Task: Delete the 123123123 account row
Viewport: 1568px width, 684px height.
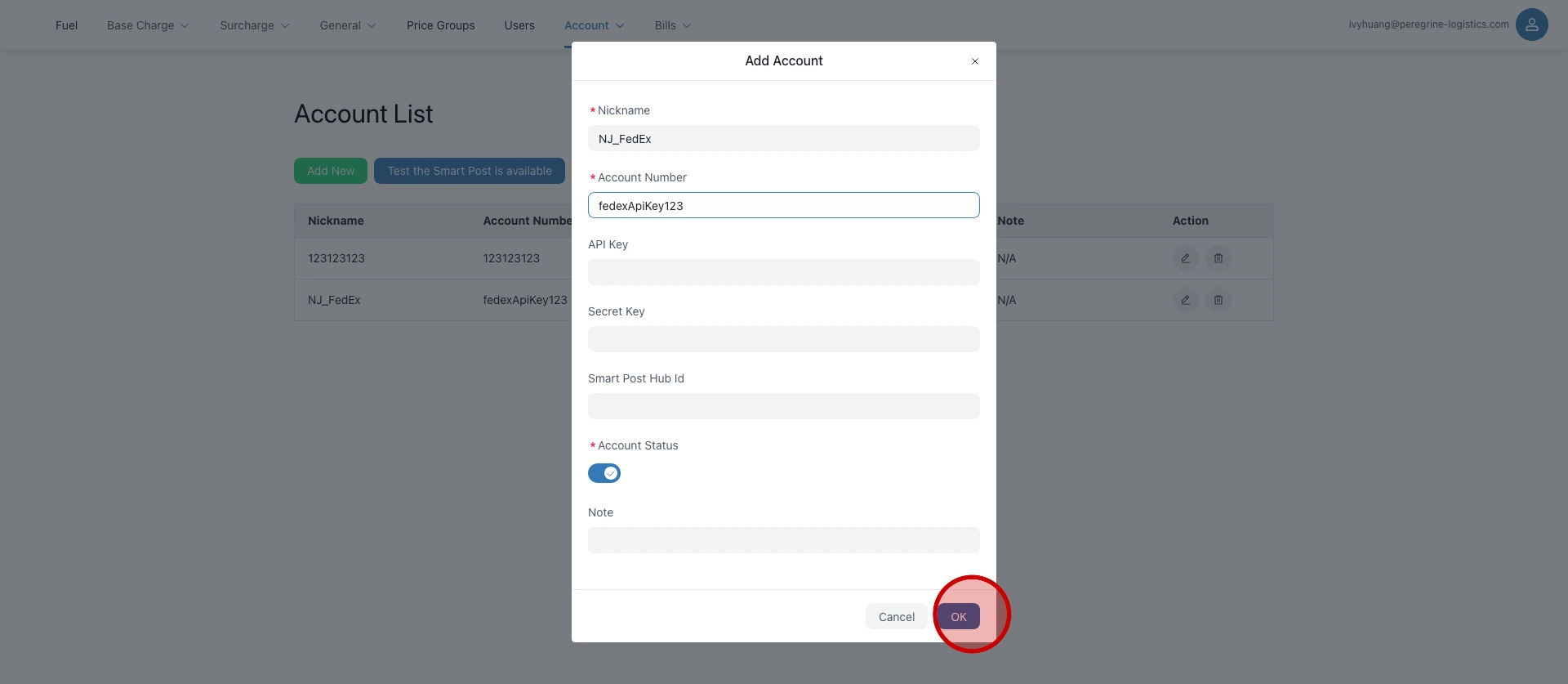Action: (x=1218, y=258)
